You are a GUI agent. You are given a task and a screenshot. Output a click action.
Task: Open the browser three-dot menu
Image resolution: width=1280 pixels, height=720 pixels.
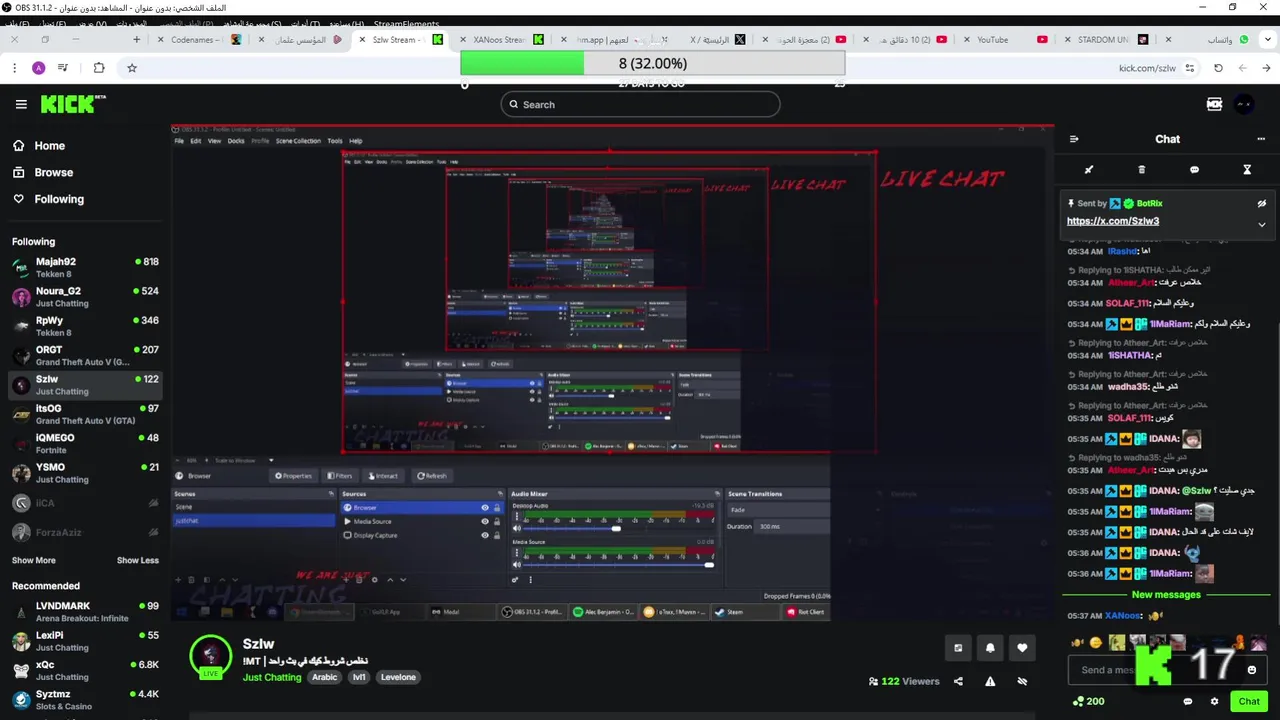coord(14,68)
